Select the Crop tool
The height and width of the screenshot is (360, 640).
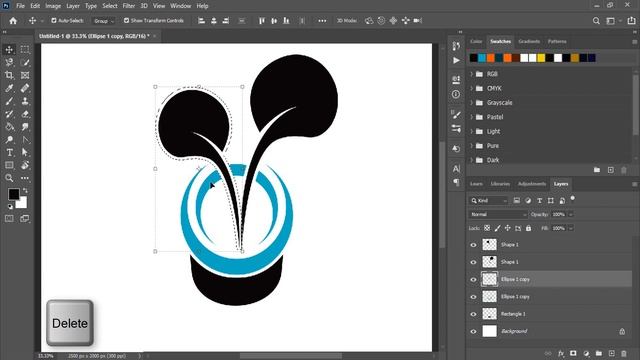pos(9,75)
